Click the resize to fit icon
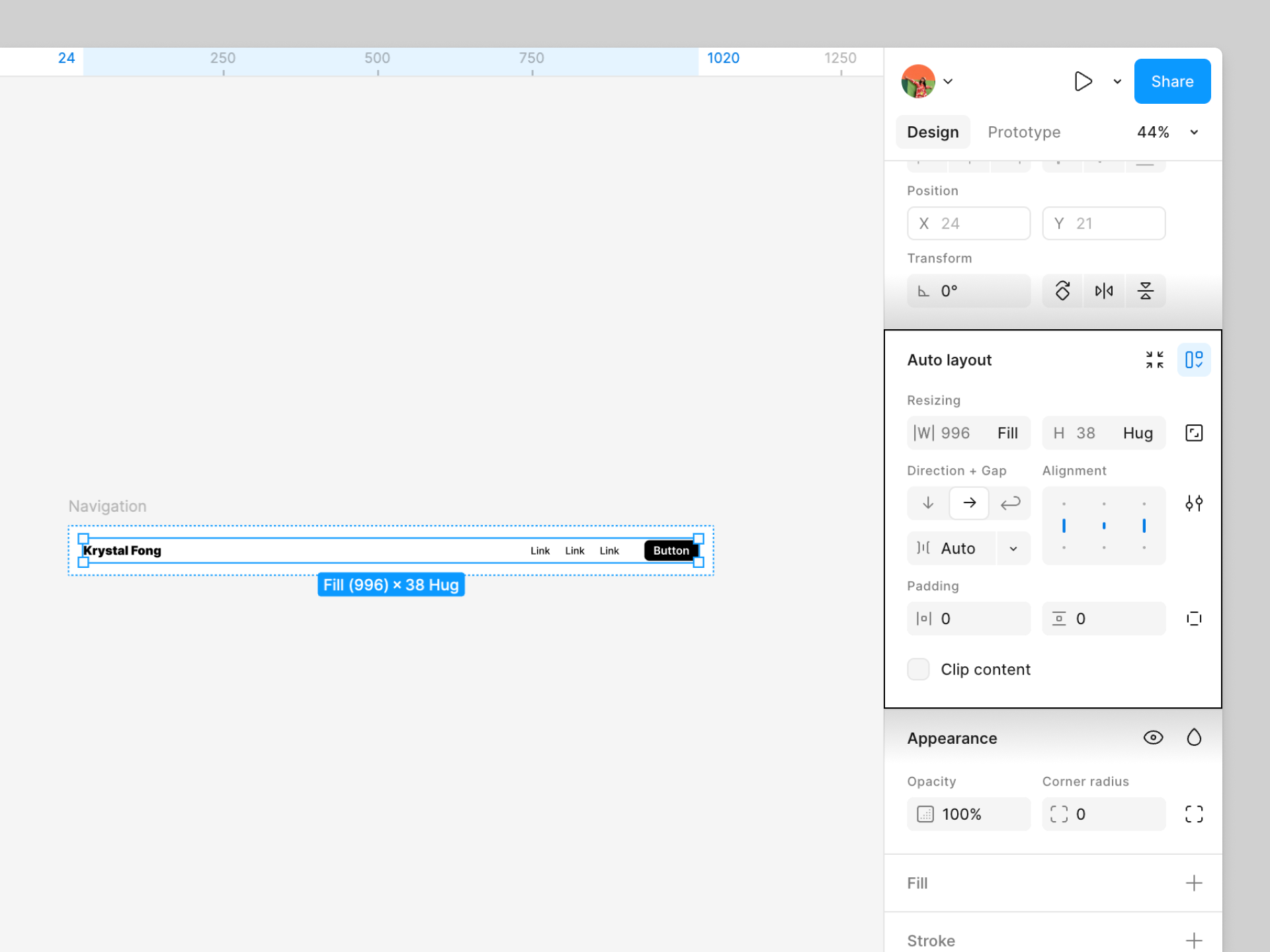Screen dimensions: 1270x952 point(1194,433)
